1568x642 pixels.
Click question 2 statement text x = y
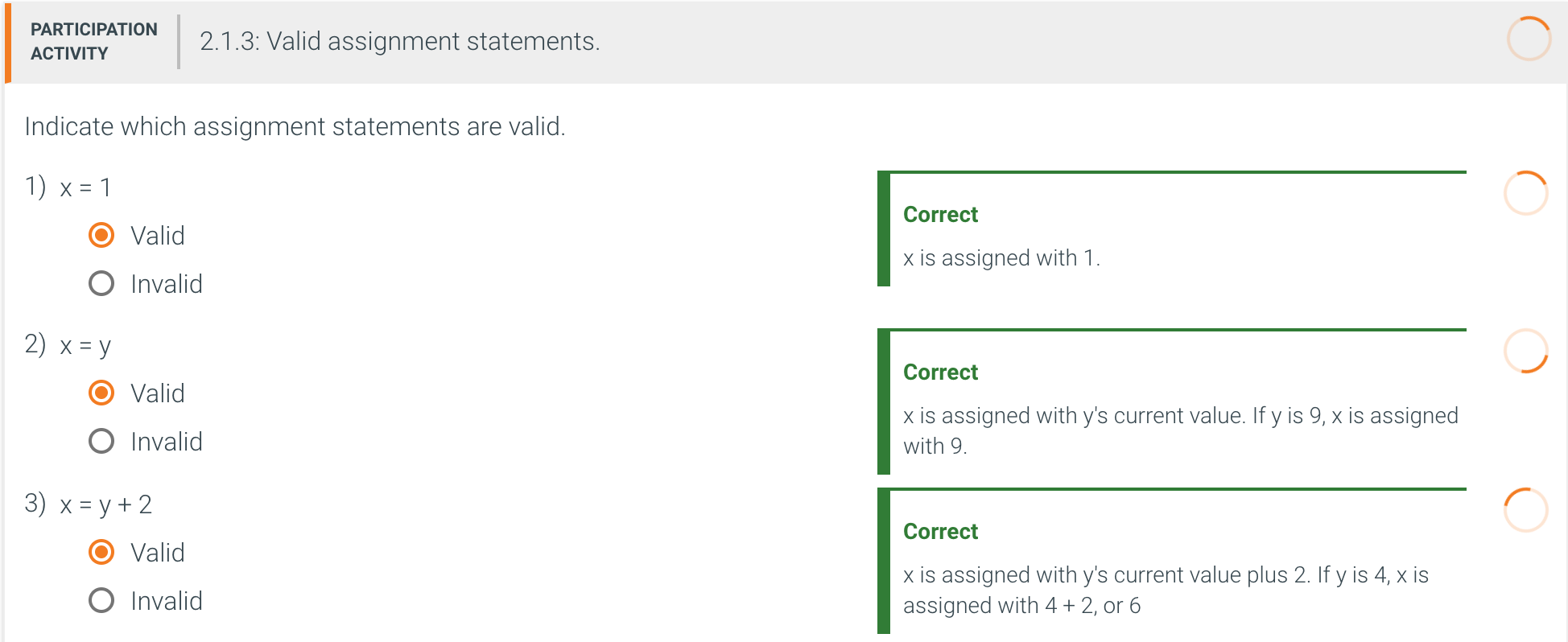(x=85, y=347)
